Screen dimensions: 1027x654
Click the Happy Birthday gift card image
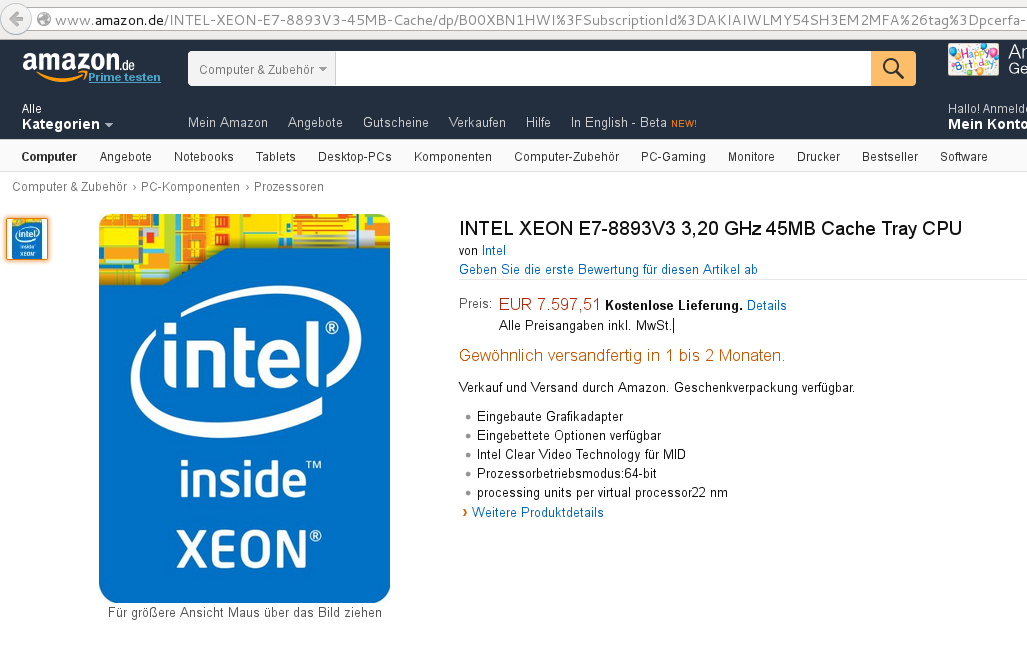972,60
